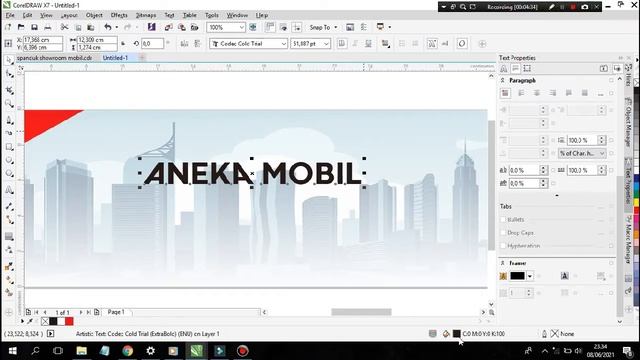
Task: Toggle the Bullets checkbox
Action: pyautogui.click(x=503, y=220)
